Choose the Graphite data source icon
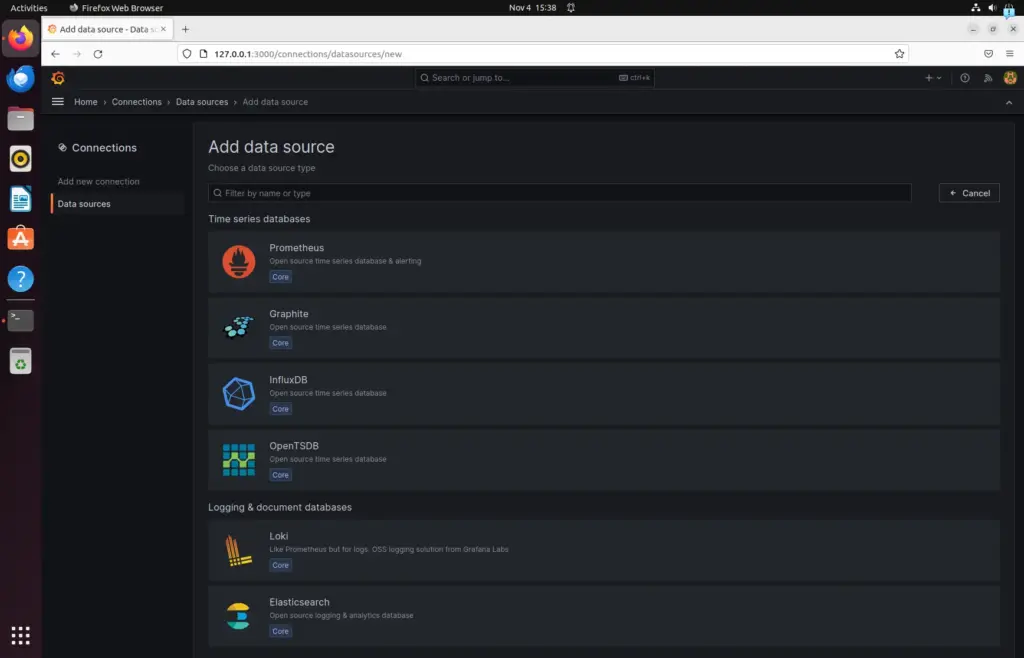 (x=238, y=328)
